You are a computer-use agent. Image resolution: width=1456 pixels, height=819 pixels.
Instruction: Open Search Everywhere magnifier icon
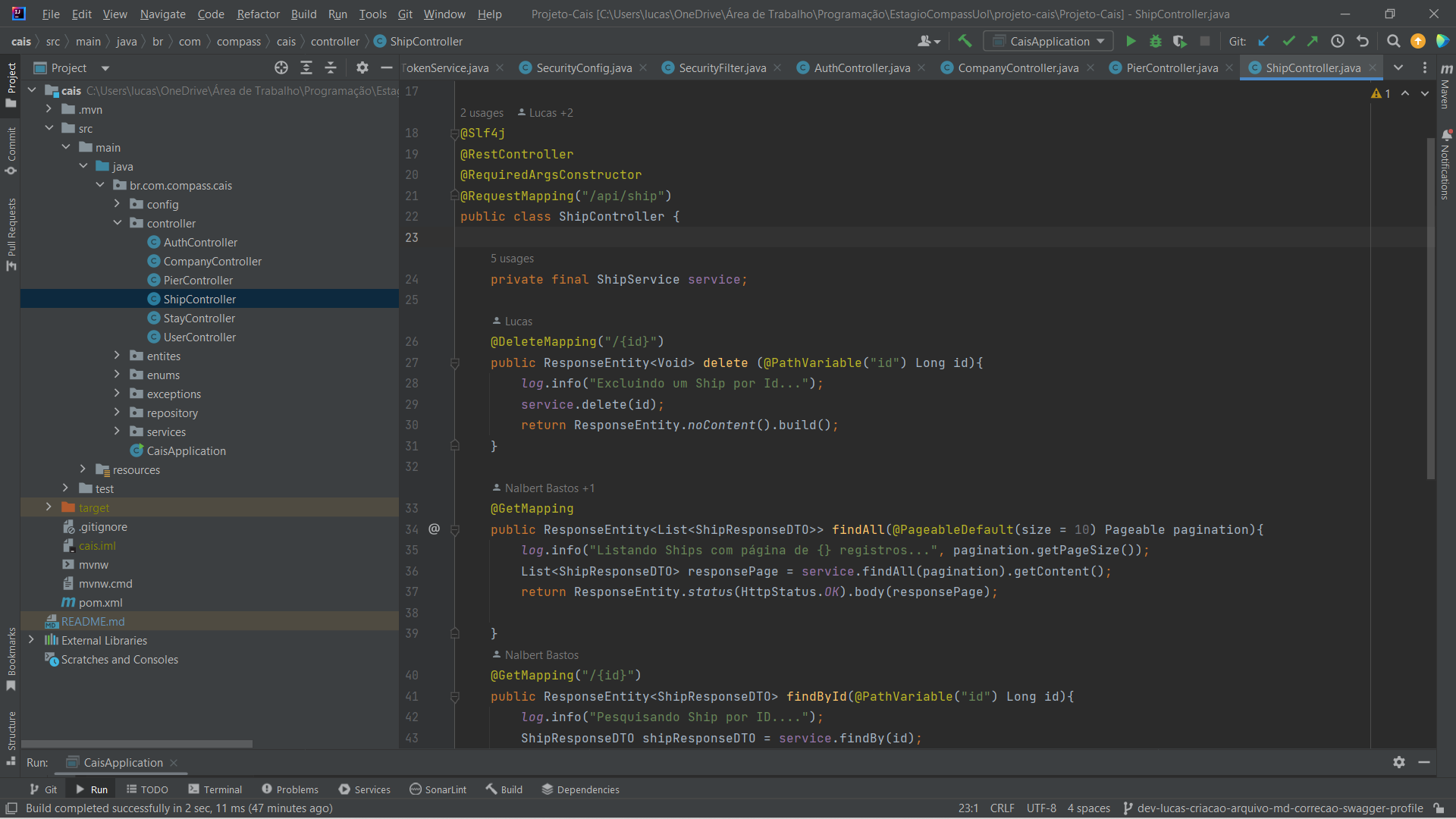1393,42
